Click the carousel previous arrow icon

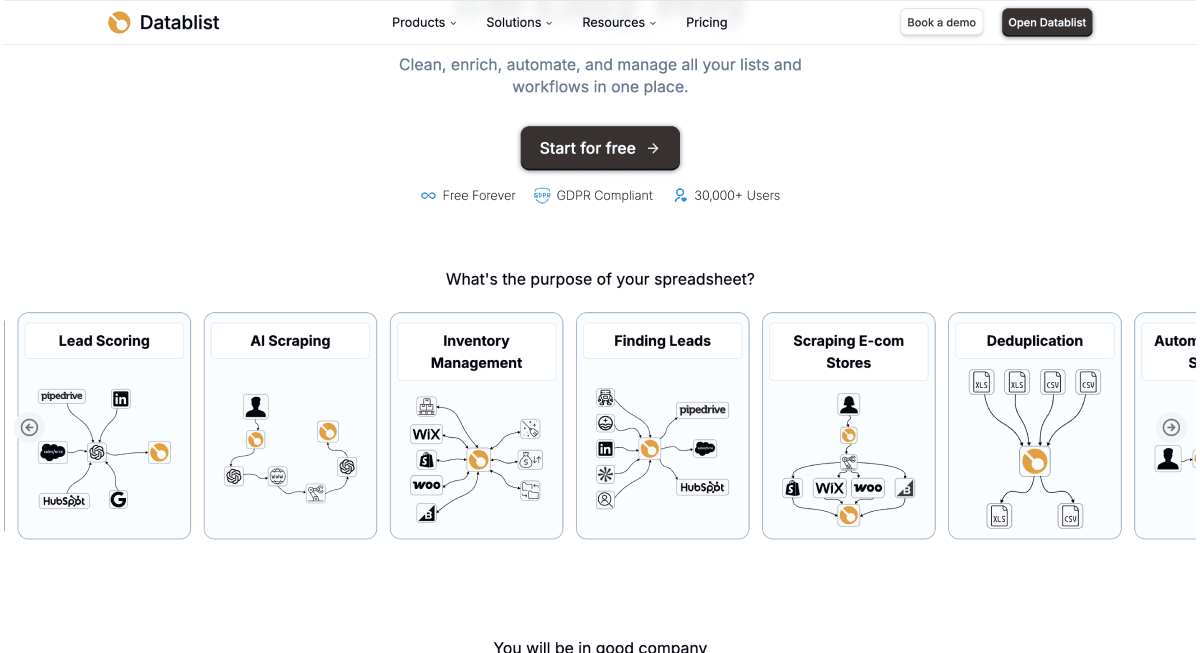(x=29, y=427)
